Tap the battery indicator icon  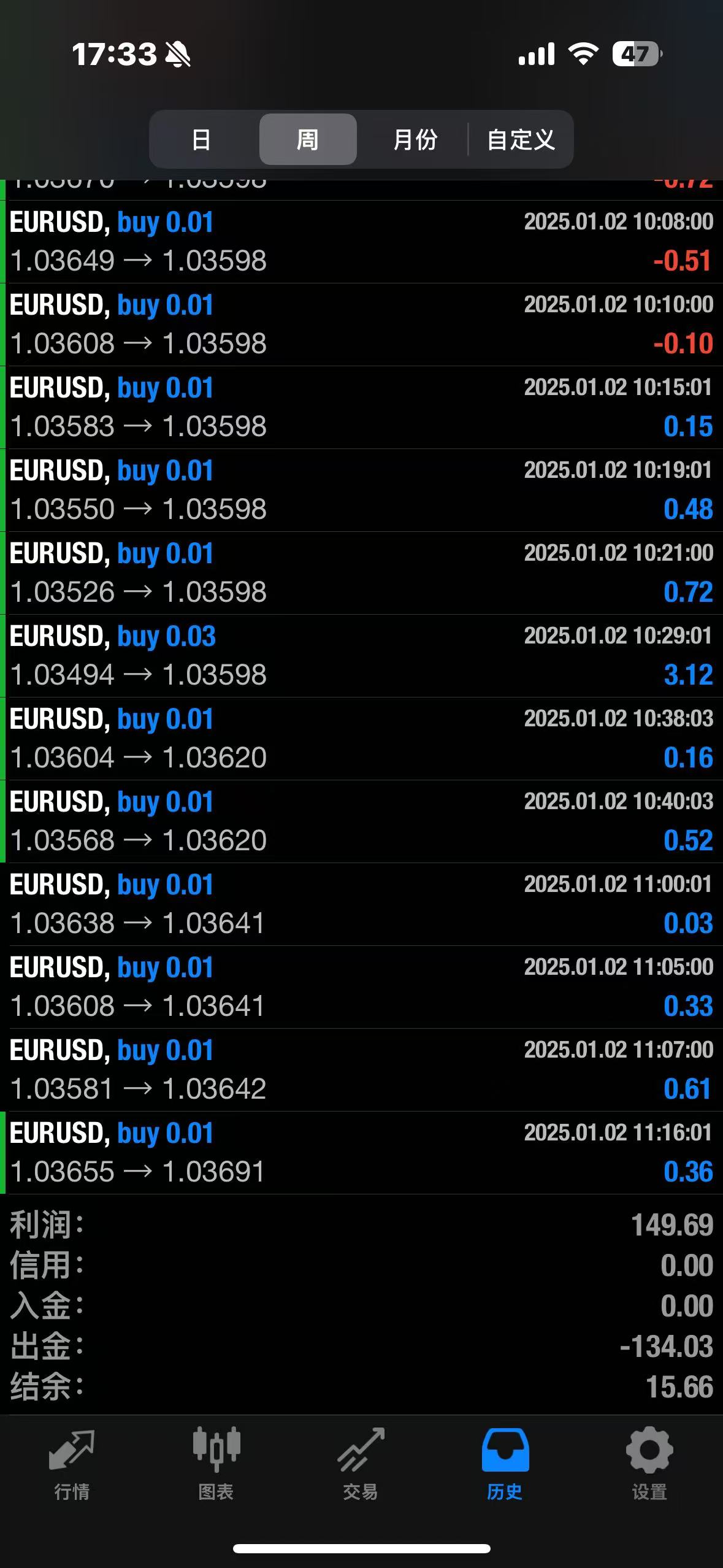(x=637, y=54)
